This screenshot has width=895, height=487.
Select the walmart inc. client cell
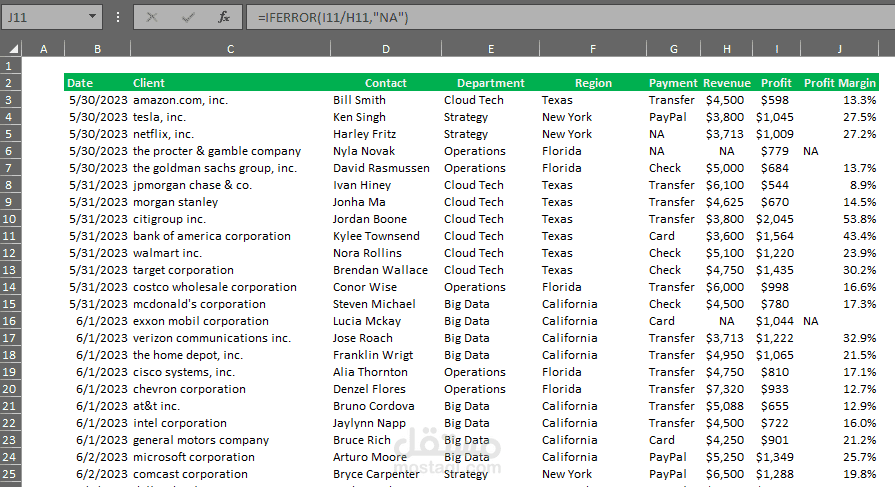tap(231, 253)
